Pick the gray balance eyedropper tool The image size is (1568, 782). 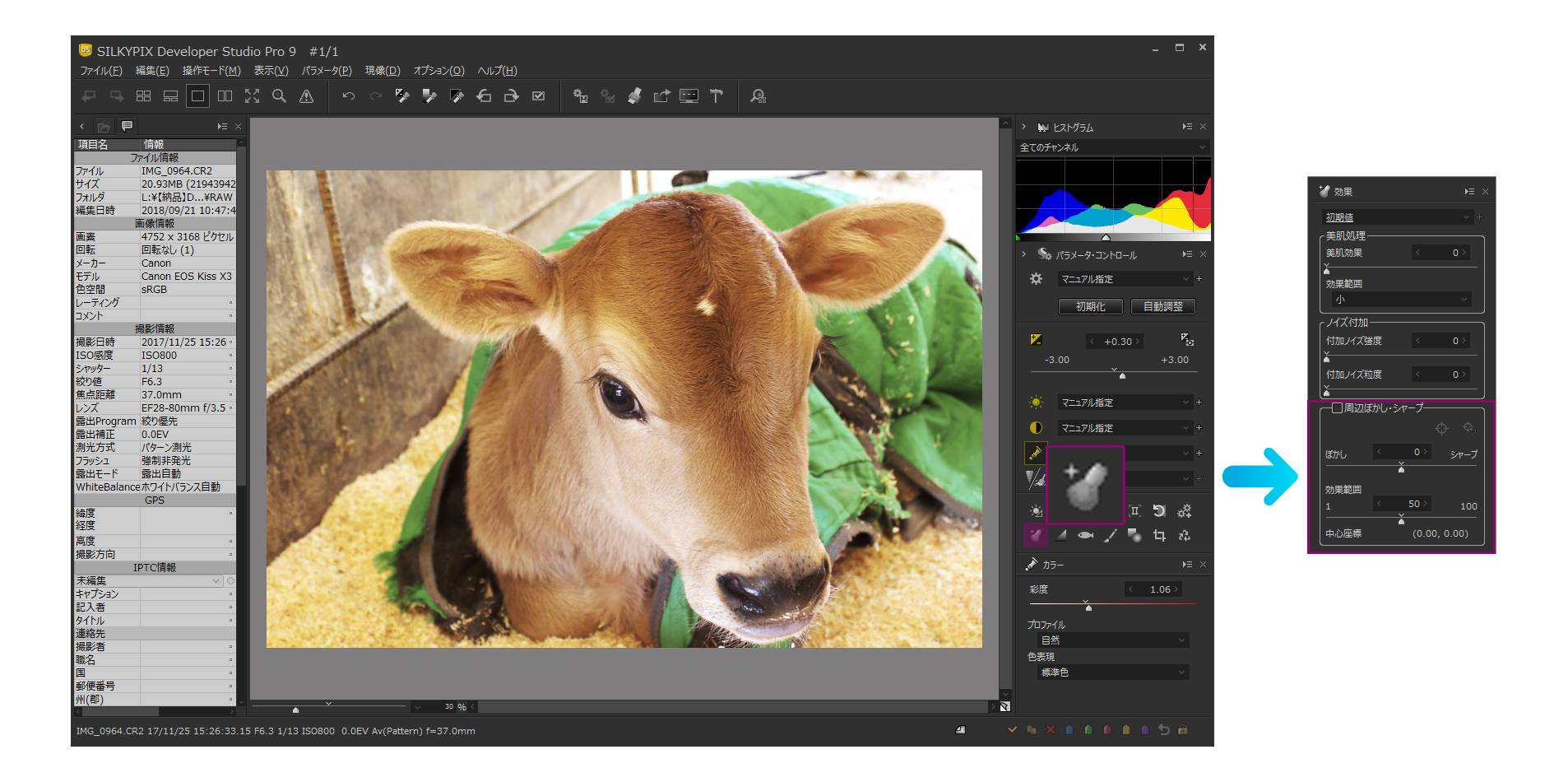click(429, 96)
